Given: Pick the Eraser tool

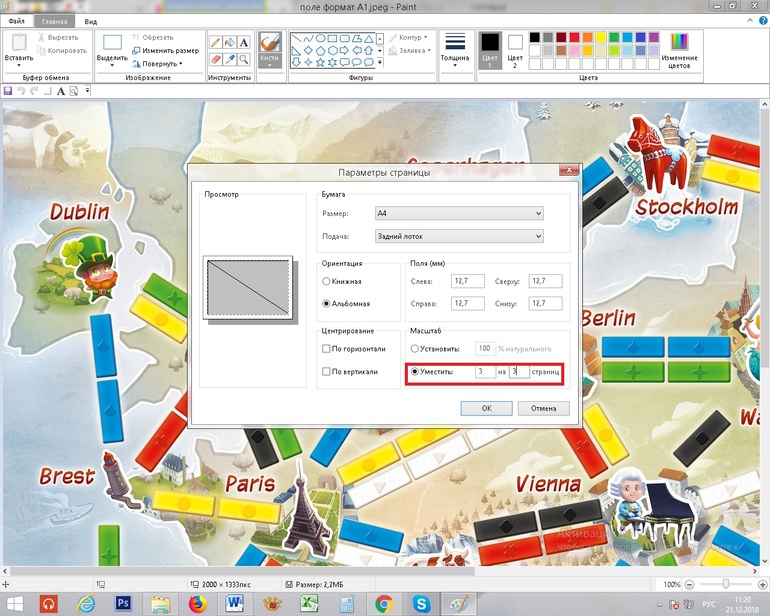Looking at the screenshot, I should [214, 60].
